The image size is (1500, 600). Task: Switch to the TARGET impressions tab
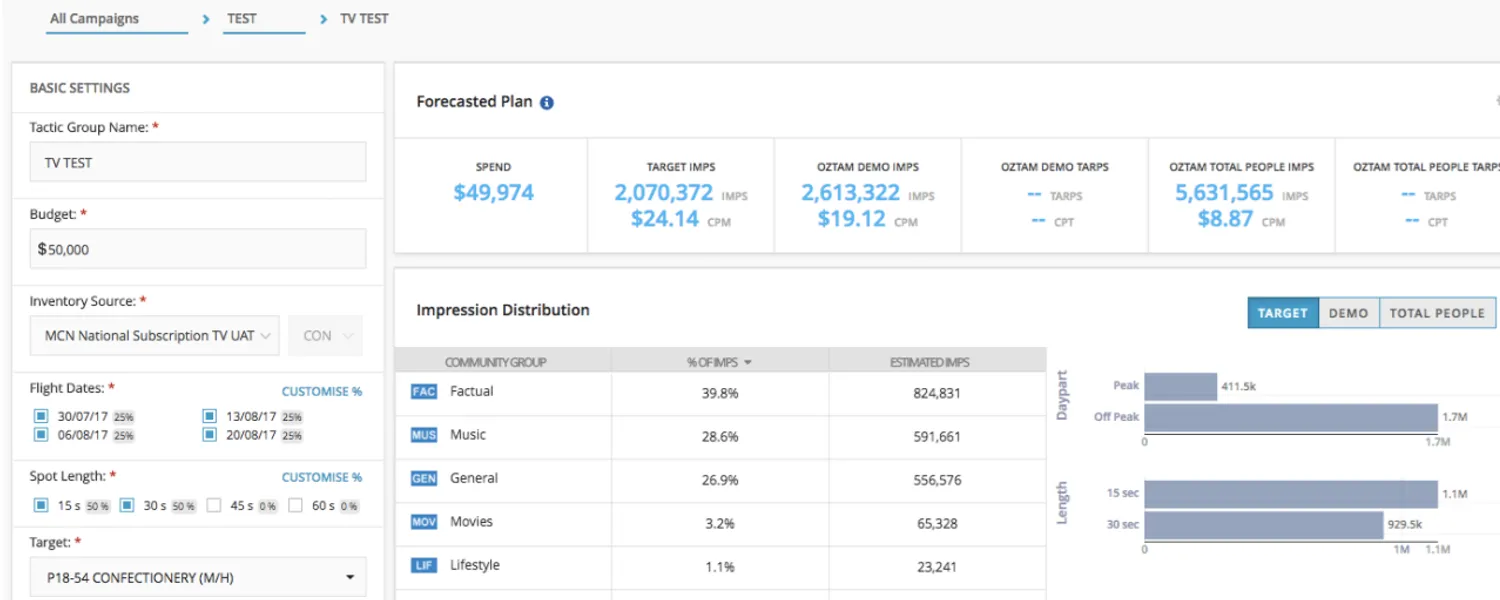coord(1283,313)
